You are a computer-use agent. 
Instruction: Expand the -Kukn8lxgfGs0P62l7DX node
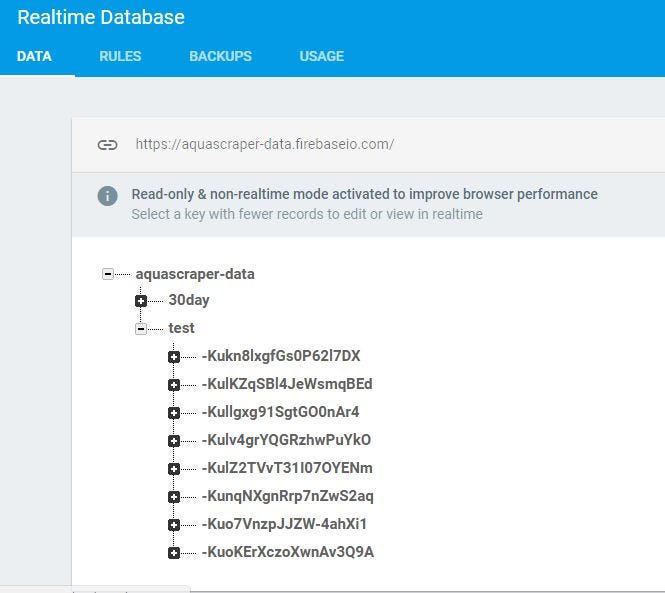tap(174, 357)
